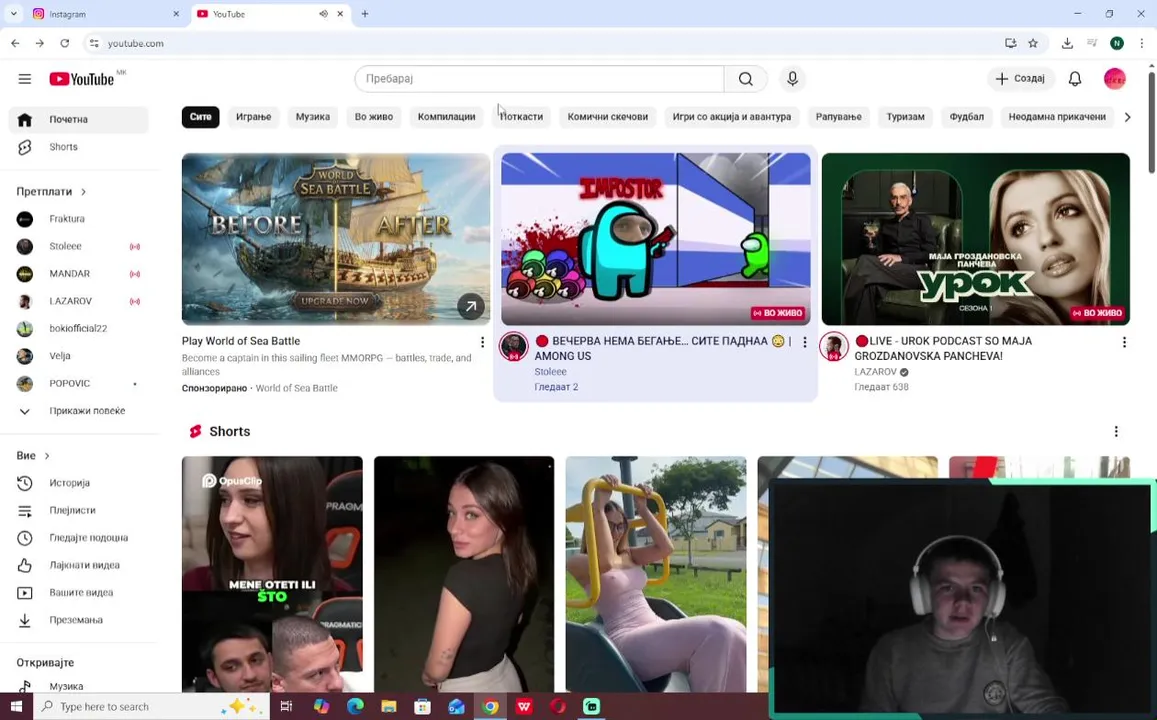This screenshot has height=720, width=1157.
Task: Open the YouTube hamburger guide menu
Action: pos(24,79)
